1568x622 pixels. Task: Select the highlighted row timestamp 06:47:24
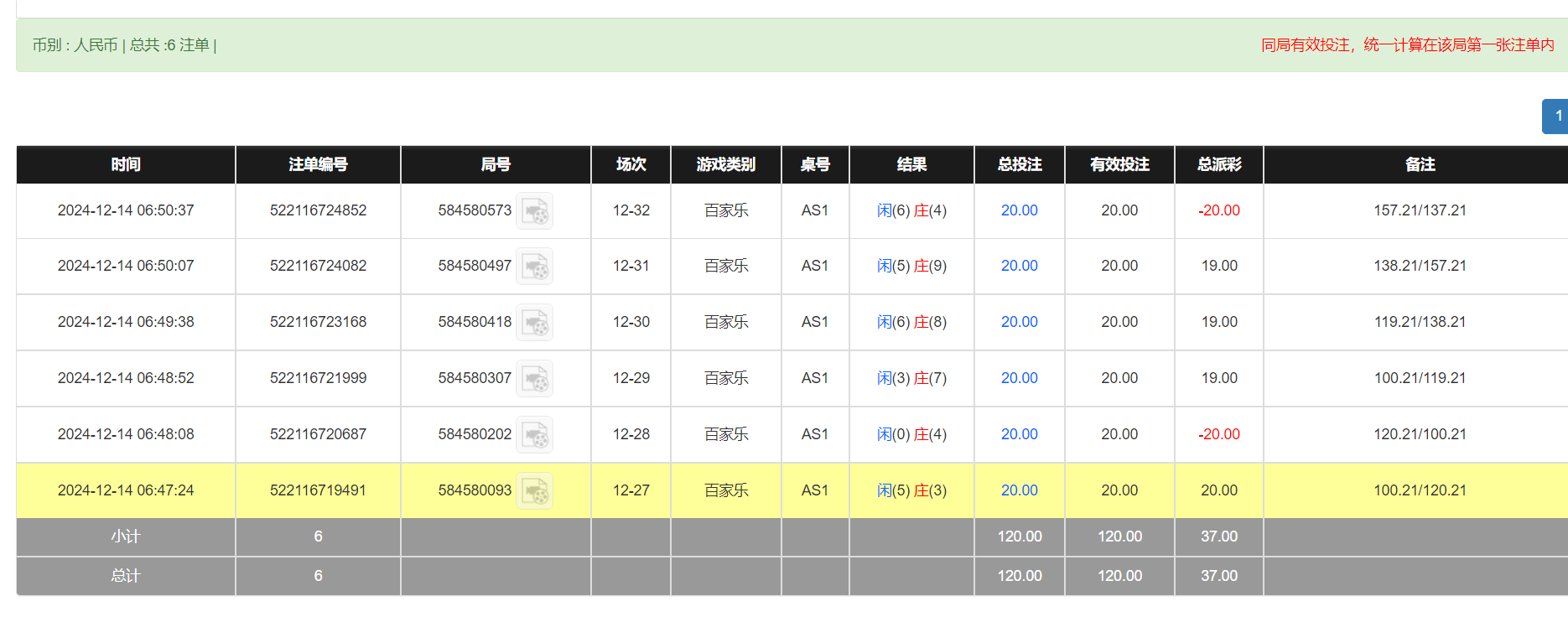coord(126,490)
